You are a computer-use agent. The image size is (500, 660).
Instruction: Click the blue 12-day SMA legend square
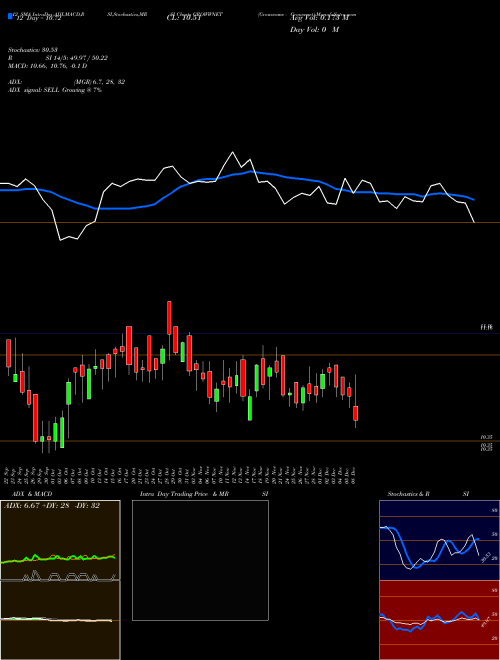click(x=10, y=16)
